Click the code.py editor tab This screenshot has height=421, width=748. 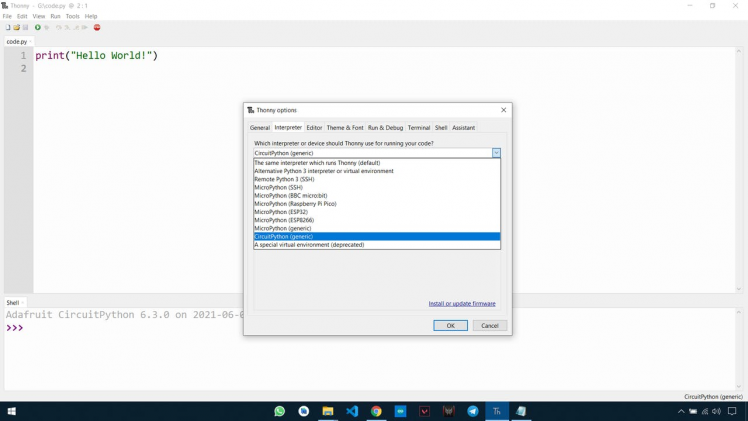coord(17,41)
